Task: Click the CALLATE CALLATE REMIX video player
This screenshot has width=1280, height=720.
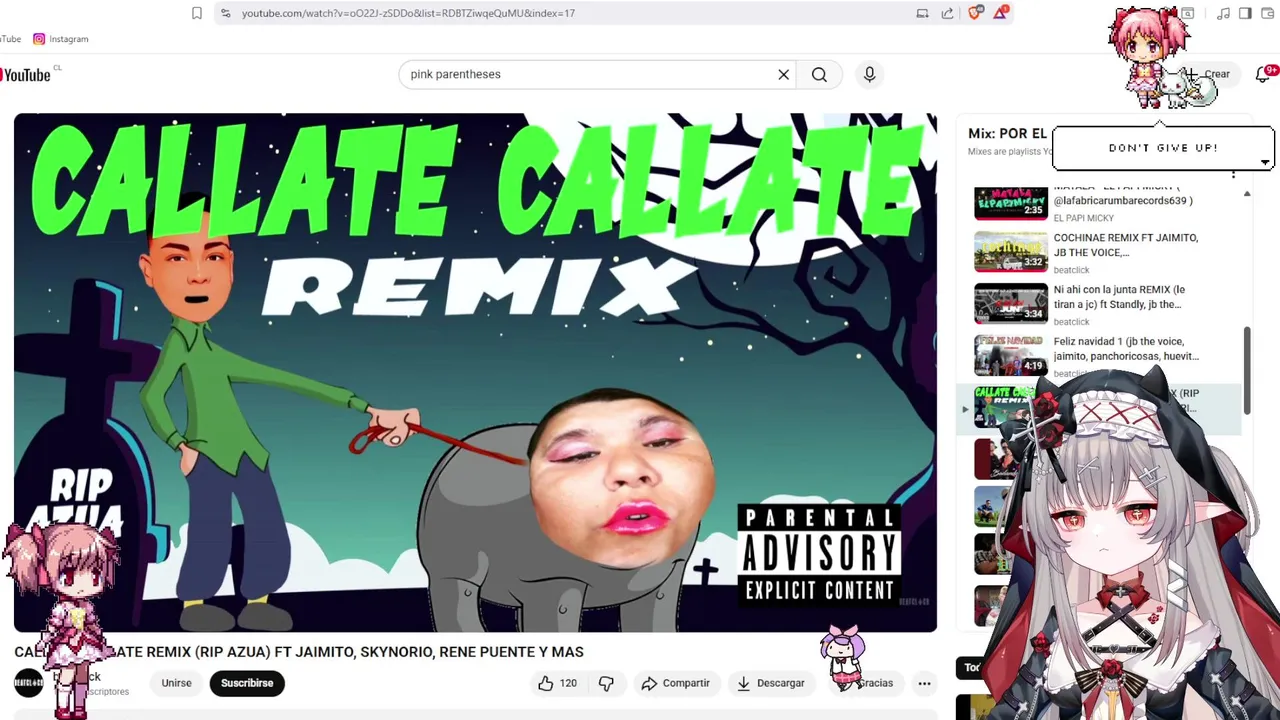Action: (x=475, y=372)
